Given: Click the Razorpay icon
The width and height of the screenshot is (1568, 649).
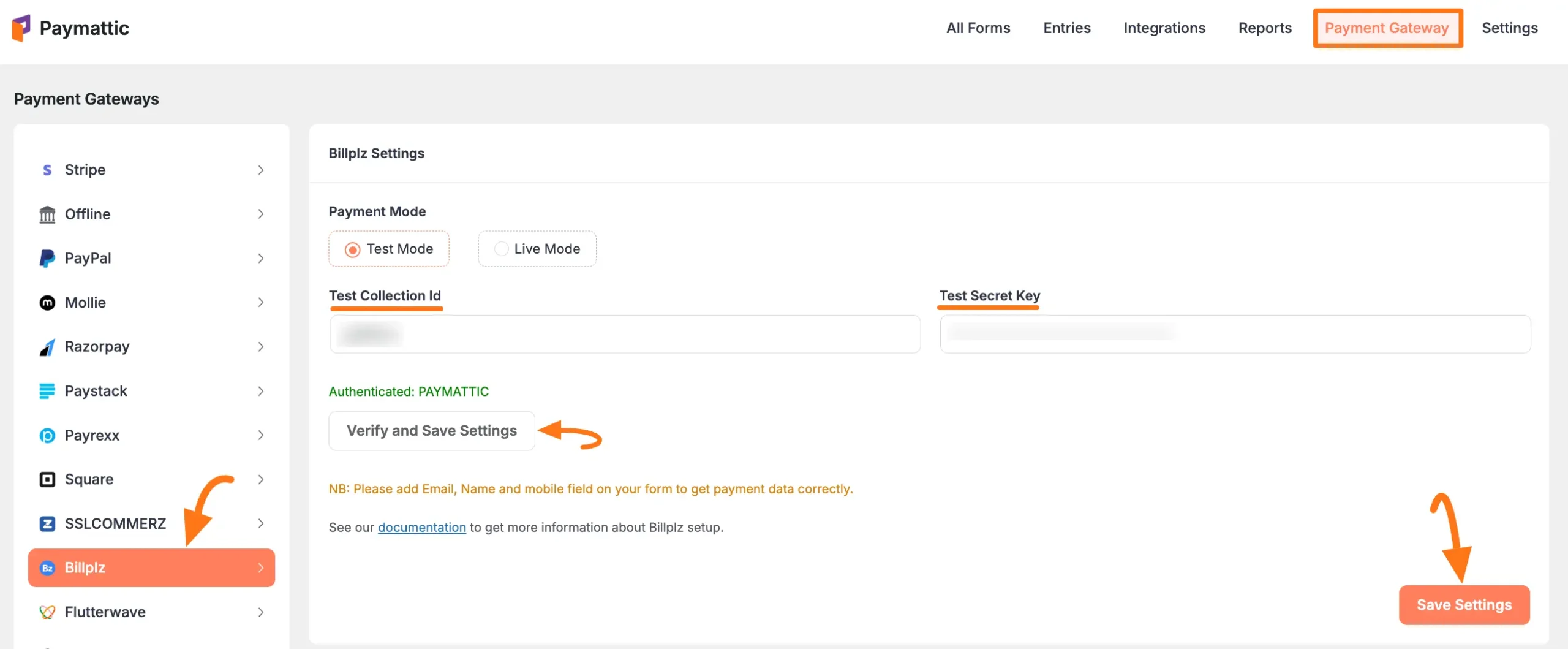Looking at the screenshot, I should coord(47,346).
